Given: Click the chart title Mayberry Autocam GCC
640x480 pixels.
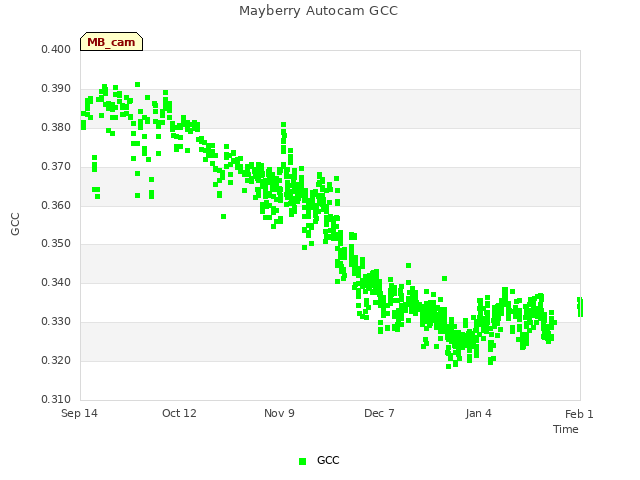Looking at the screenshot, I should tap(318, 11).
